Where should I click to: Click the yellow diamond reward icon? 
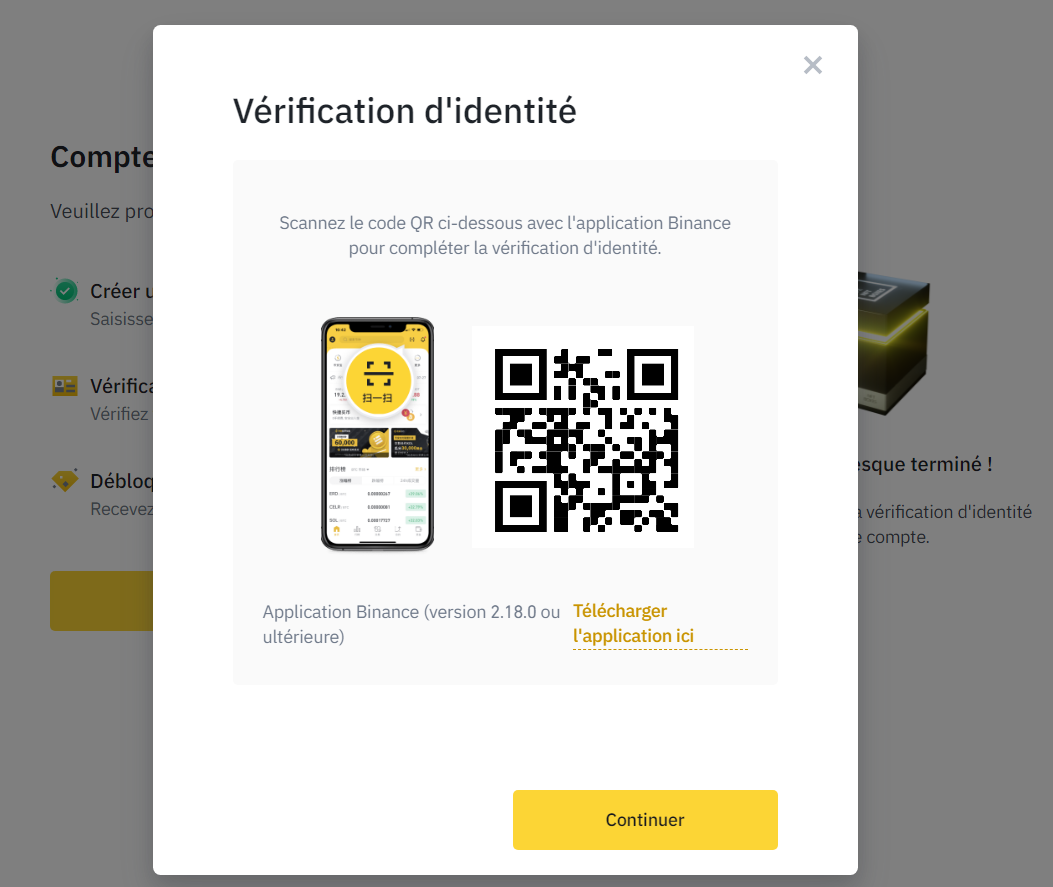[65, 481]
